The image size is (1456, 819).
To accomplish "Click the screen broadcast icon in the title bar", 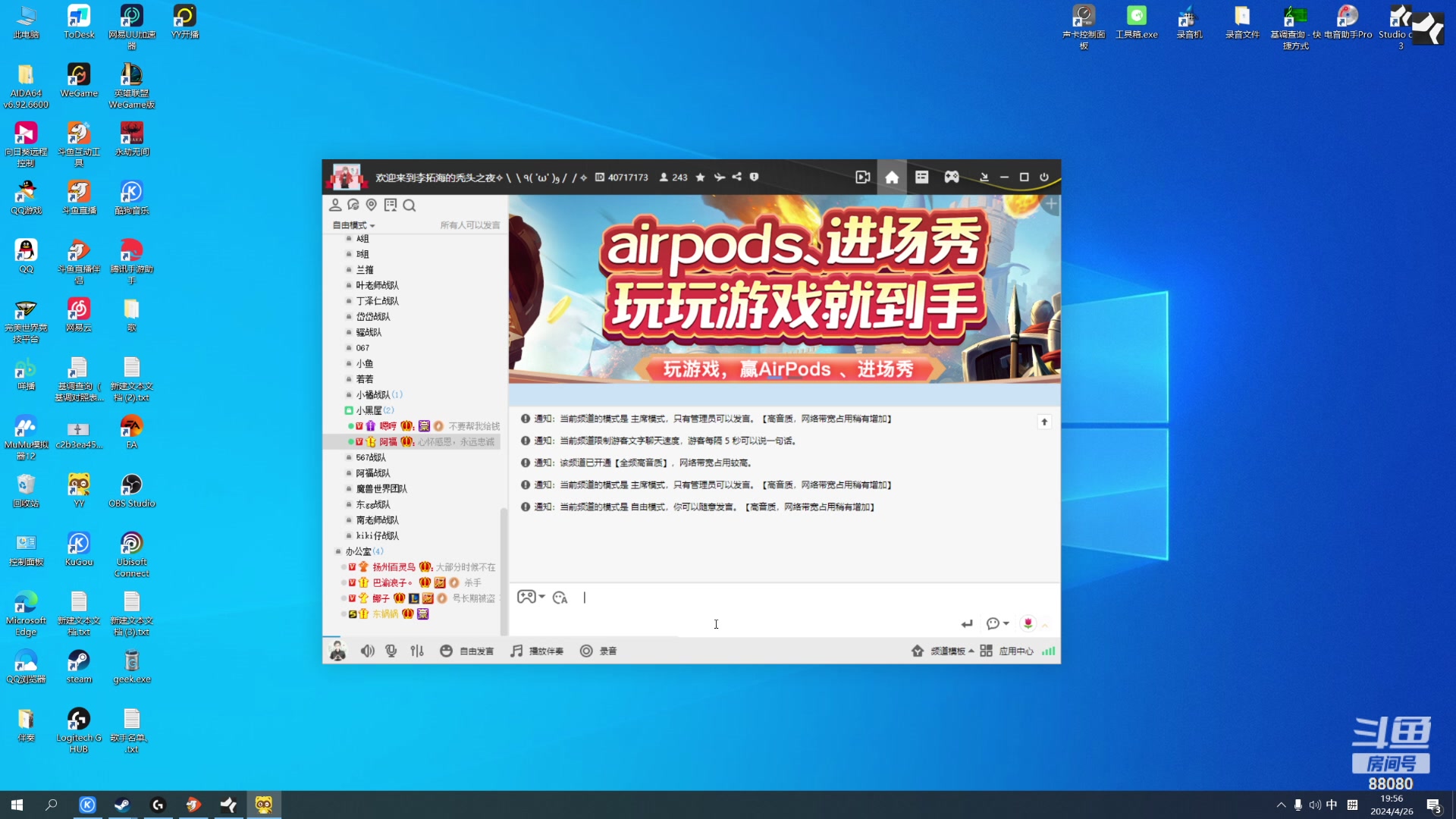I will pos(862,177).
